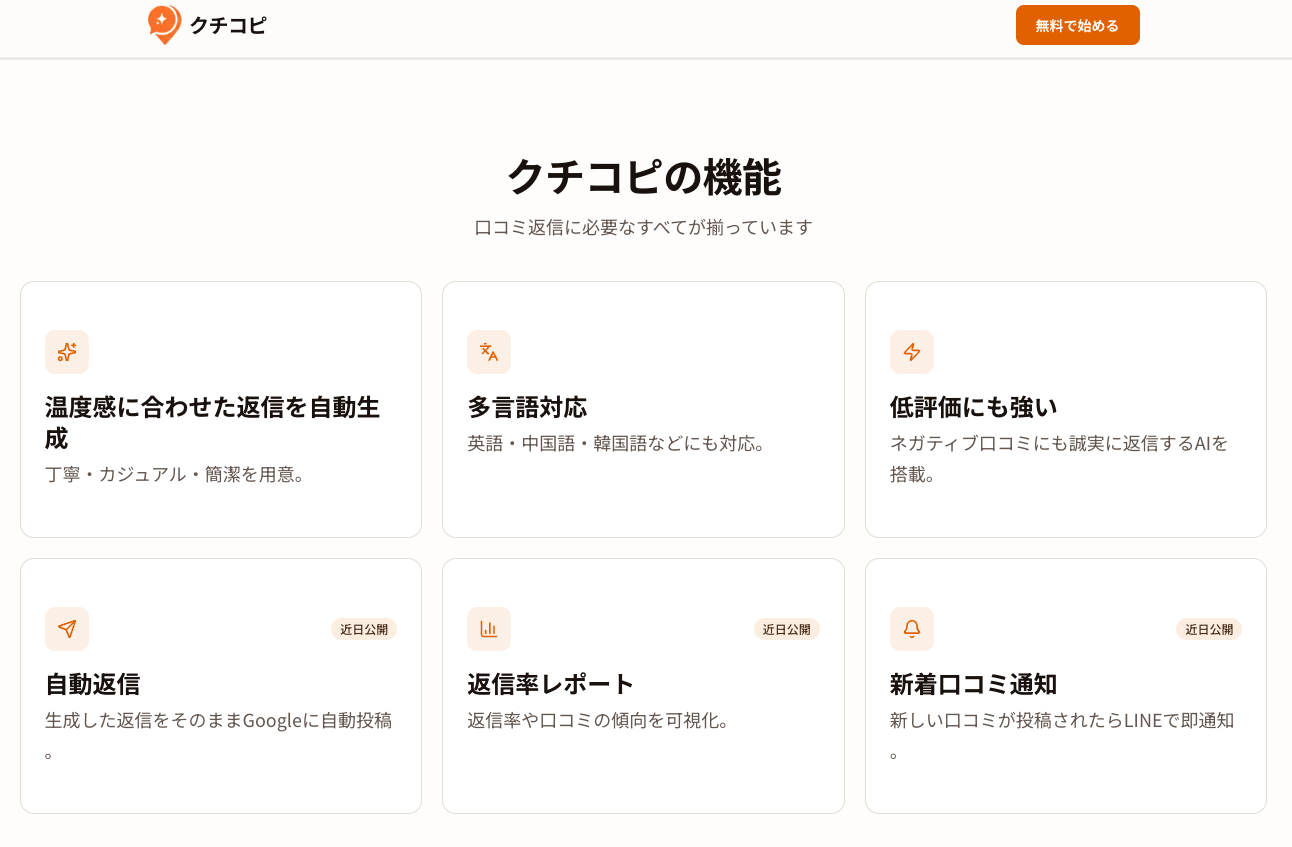Select the 近日公開 badge on 新着口コミ通知 card
The image size is (1292, 847).
[x=1208, y=629]
